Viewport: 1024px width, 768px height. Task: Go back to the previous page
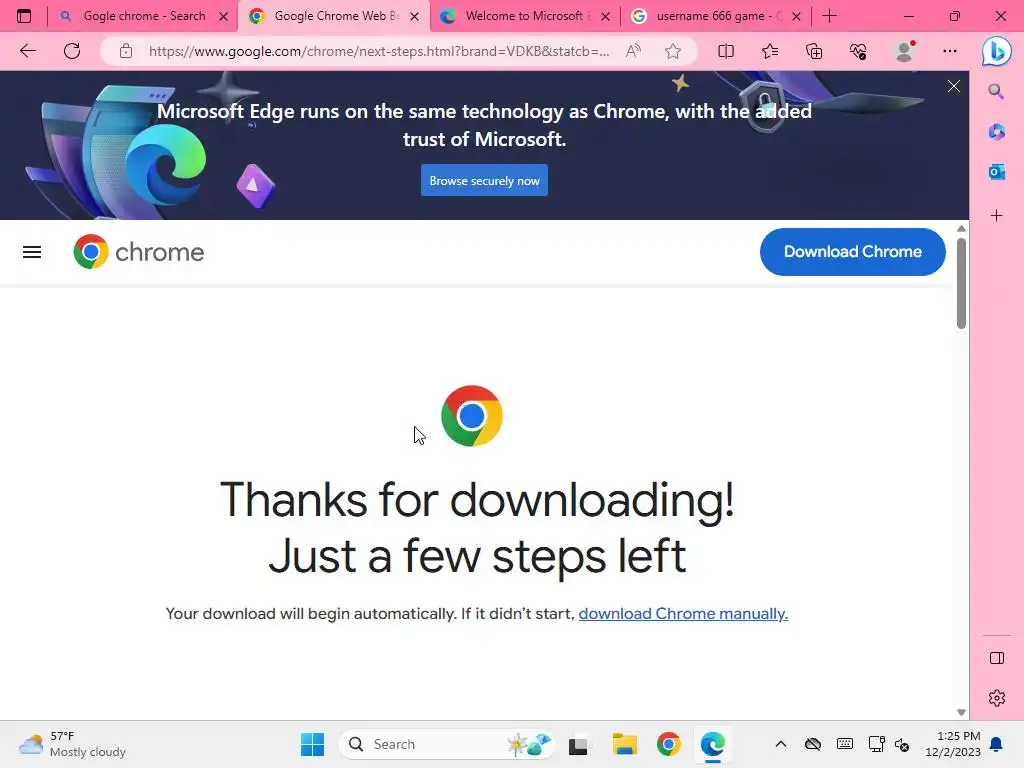tap(27, 51)
